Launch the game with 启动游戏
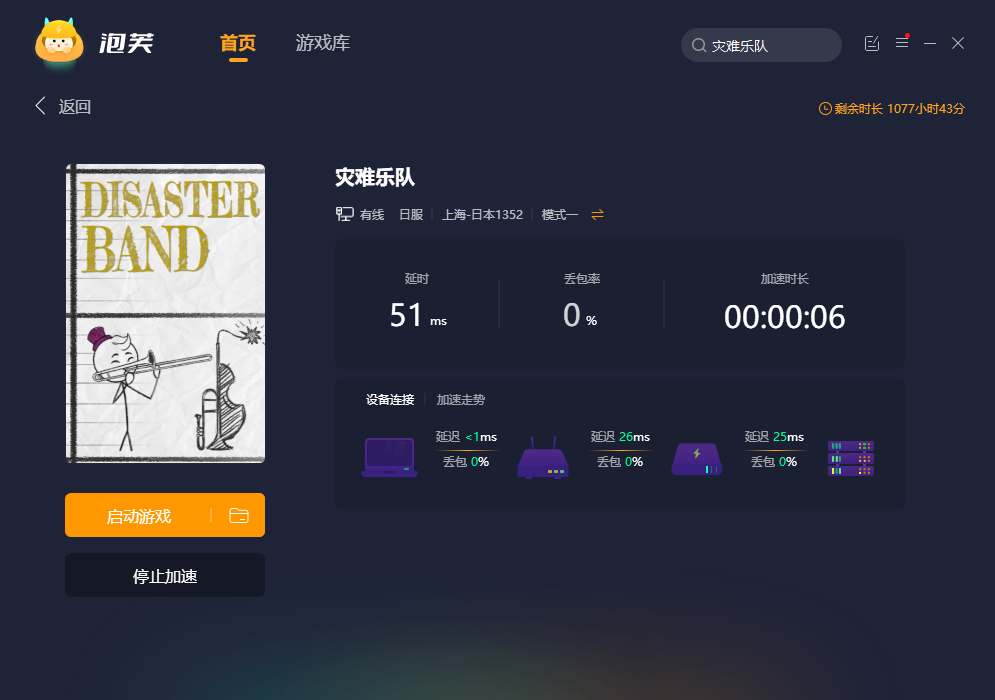This screenshot has width=995, height=700. click(x=138, y=515)
